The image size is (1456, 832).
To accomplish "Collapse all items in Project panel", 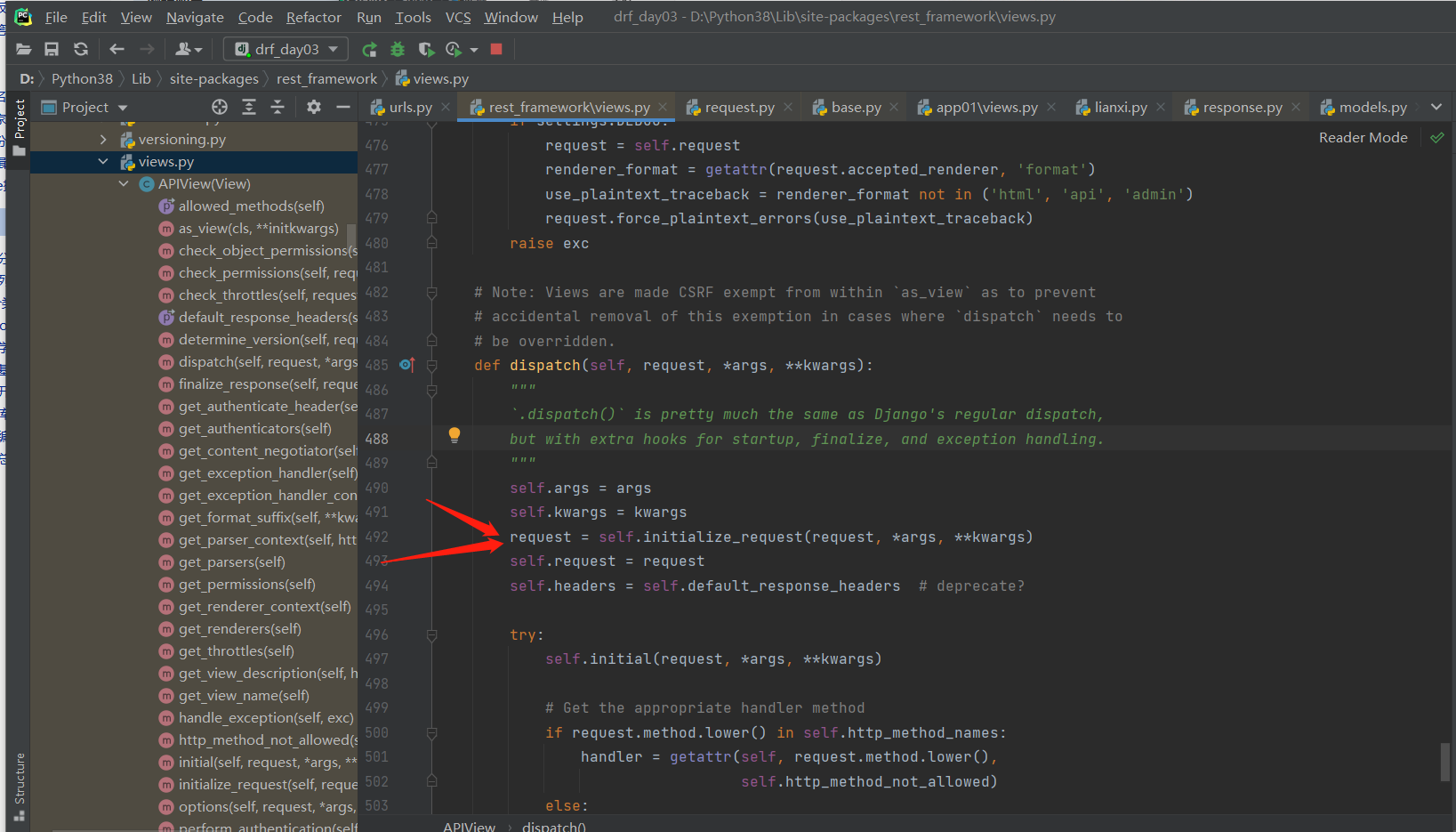I will click(x=278, y=107).
